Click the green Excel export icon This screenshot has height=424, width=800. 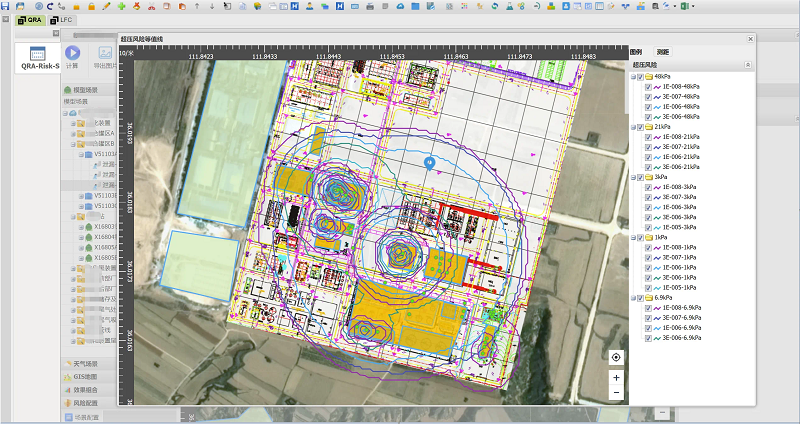[687, 6]
